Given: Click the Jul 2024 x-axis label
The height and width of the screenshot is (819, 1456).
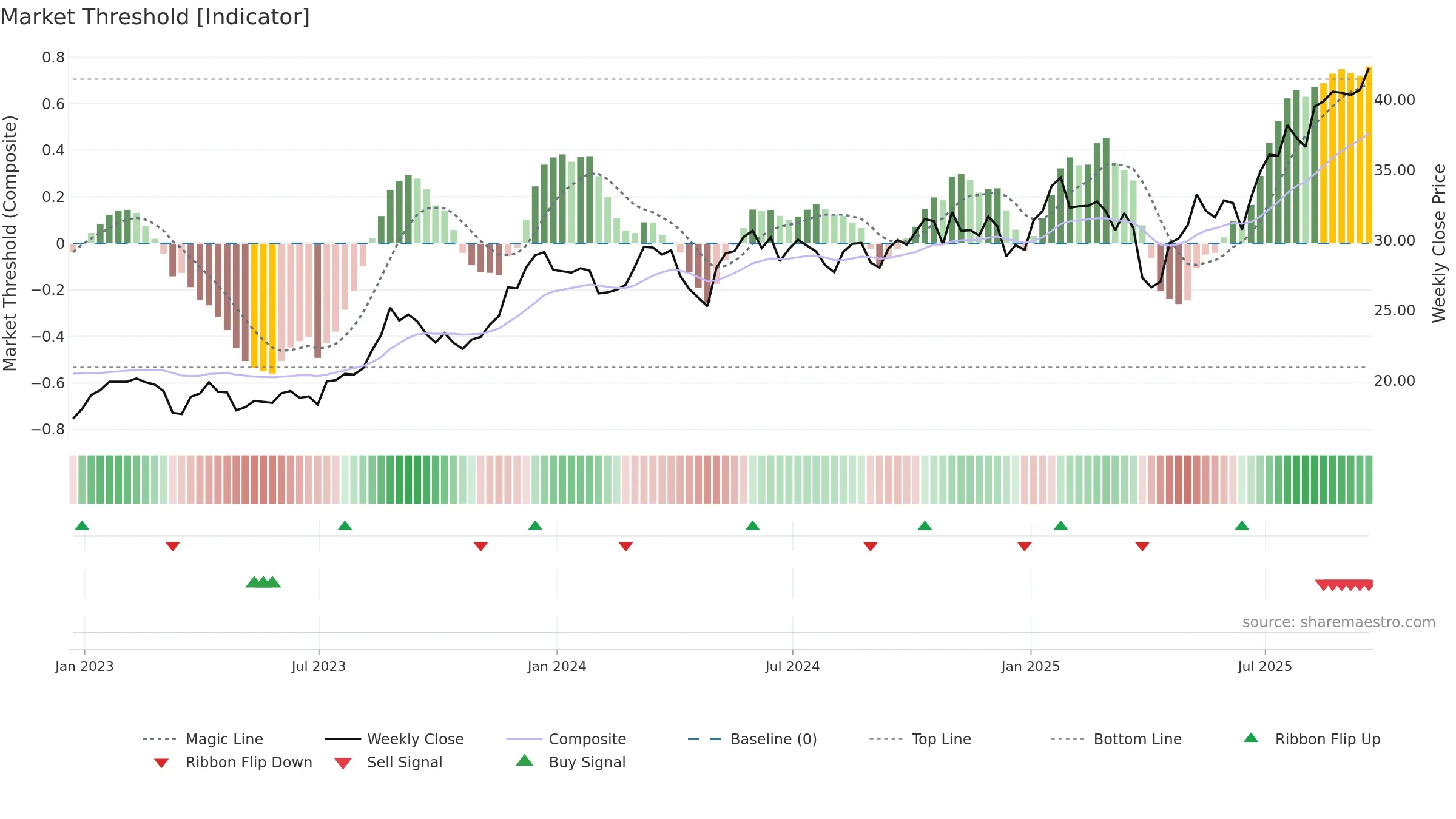Looking at the screenshot, I should (x=792, y=666).
